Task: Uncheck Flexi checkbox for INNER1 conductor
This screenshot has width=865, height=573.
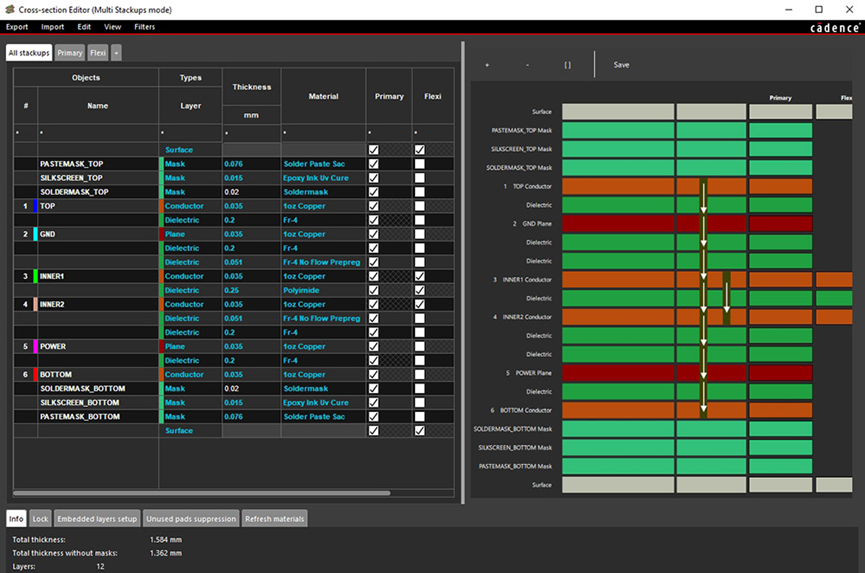Action: (420, 276)
